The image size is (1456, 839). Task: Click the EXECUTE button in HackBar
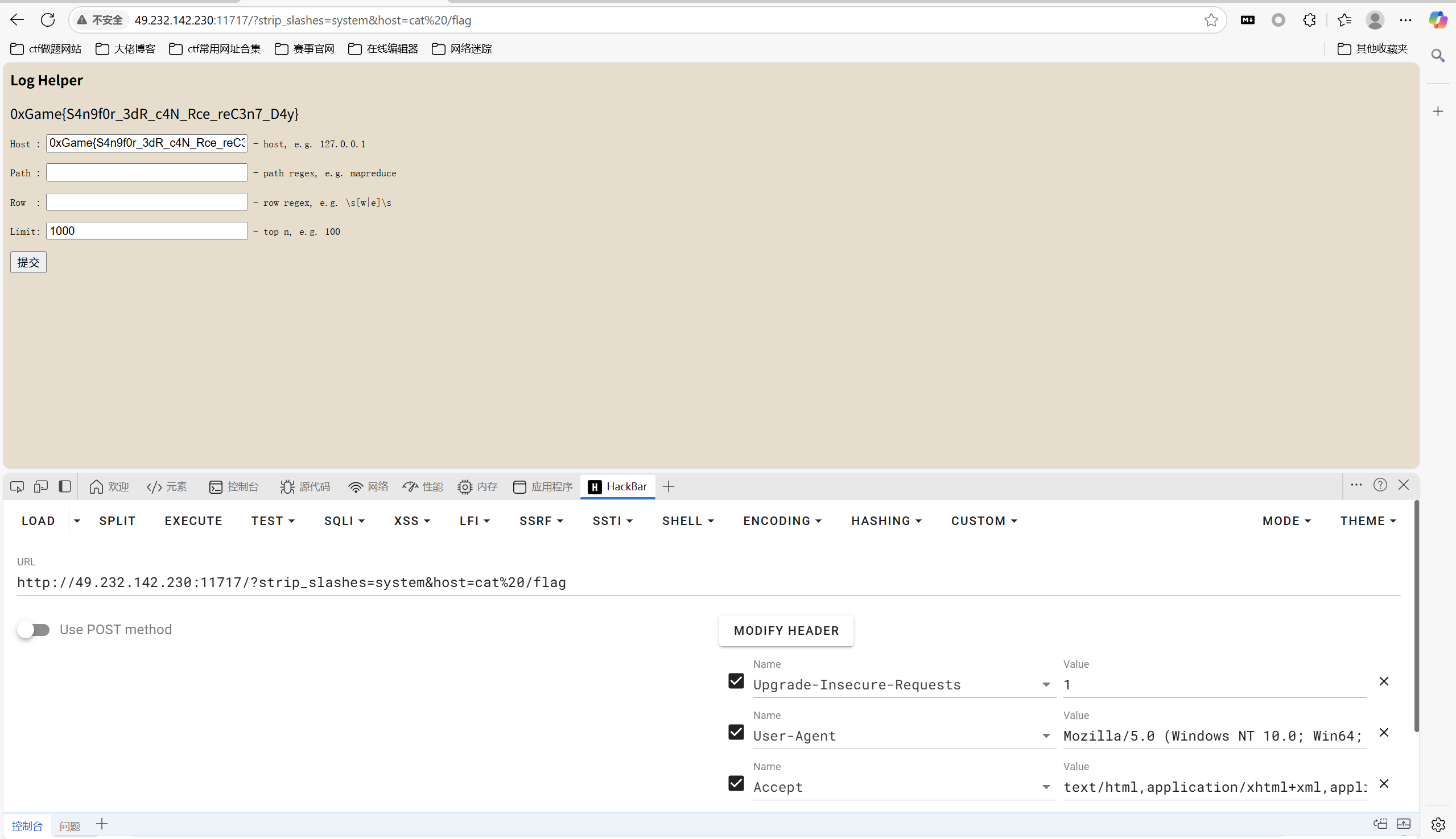(x=193, y=521)
